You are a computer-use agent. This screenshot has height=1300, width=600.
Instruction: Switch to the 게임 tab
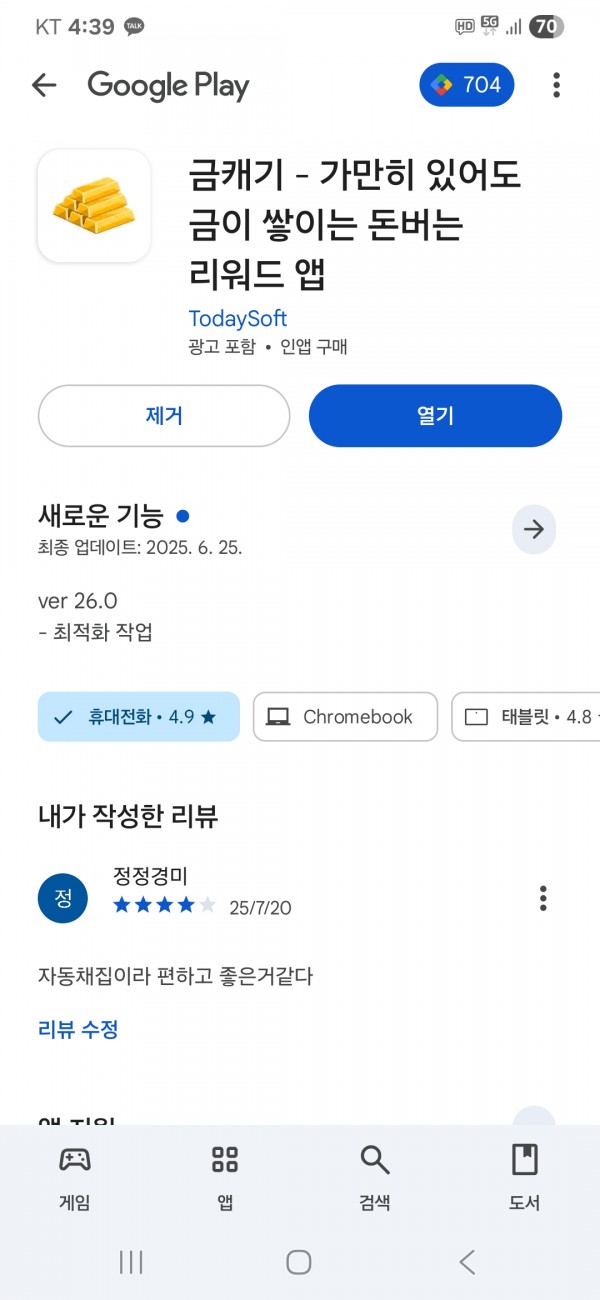[75, 1178]
